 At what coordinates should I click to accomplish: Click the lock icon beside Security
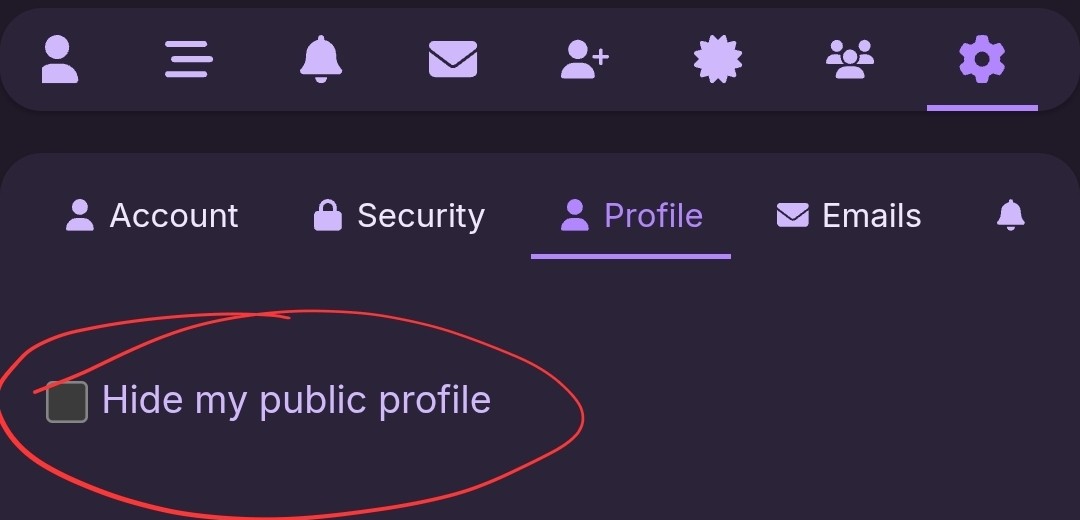coord(328,215)
